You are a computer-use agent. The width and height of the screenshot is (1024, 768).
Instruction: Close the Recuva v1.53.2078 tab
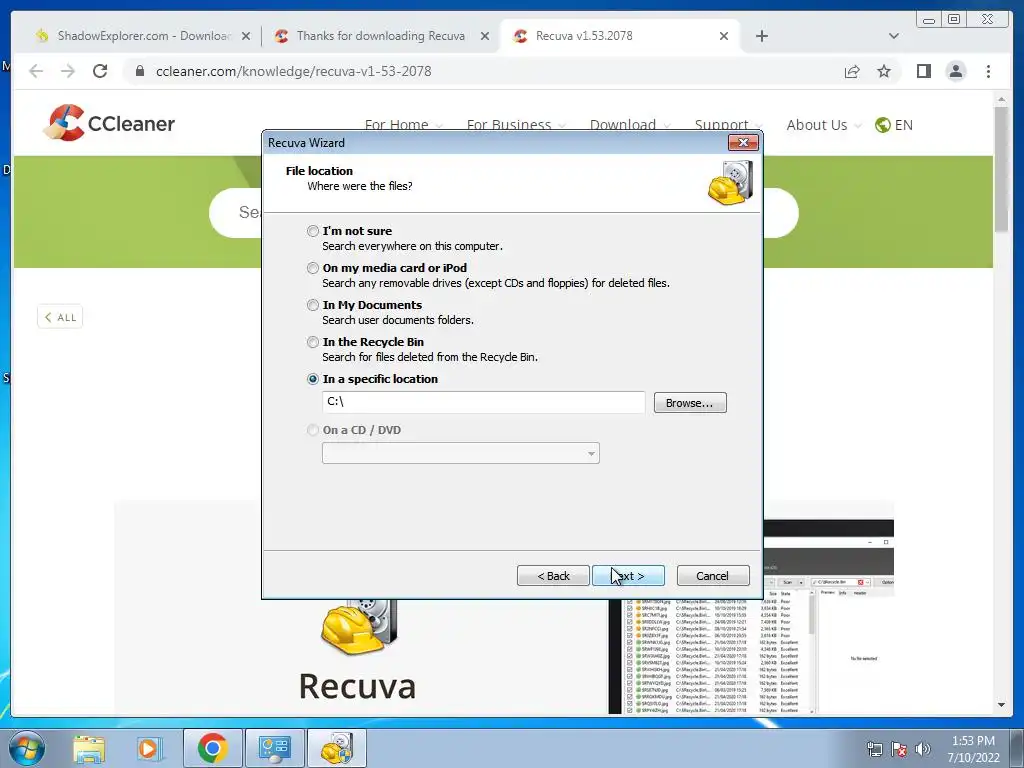pos(724,36)
